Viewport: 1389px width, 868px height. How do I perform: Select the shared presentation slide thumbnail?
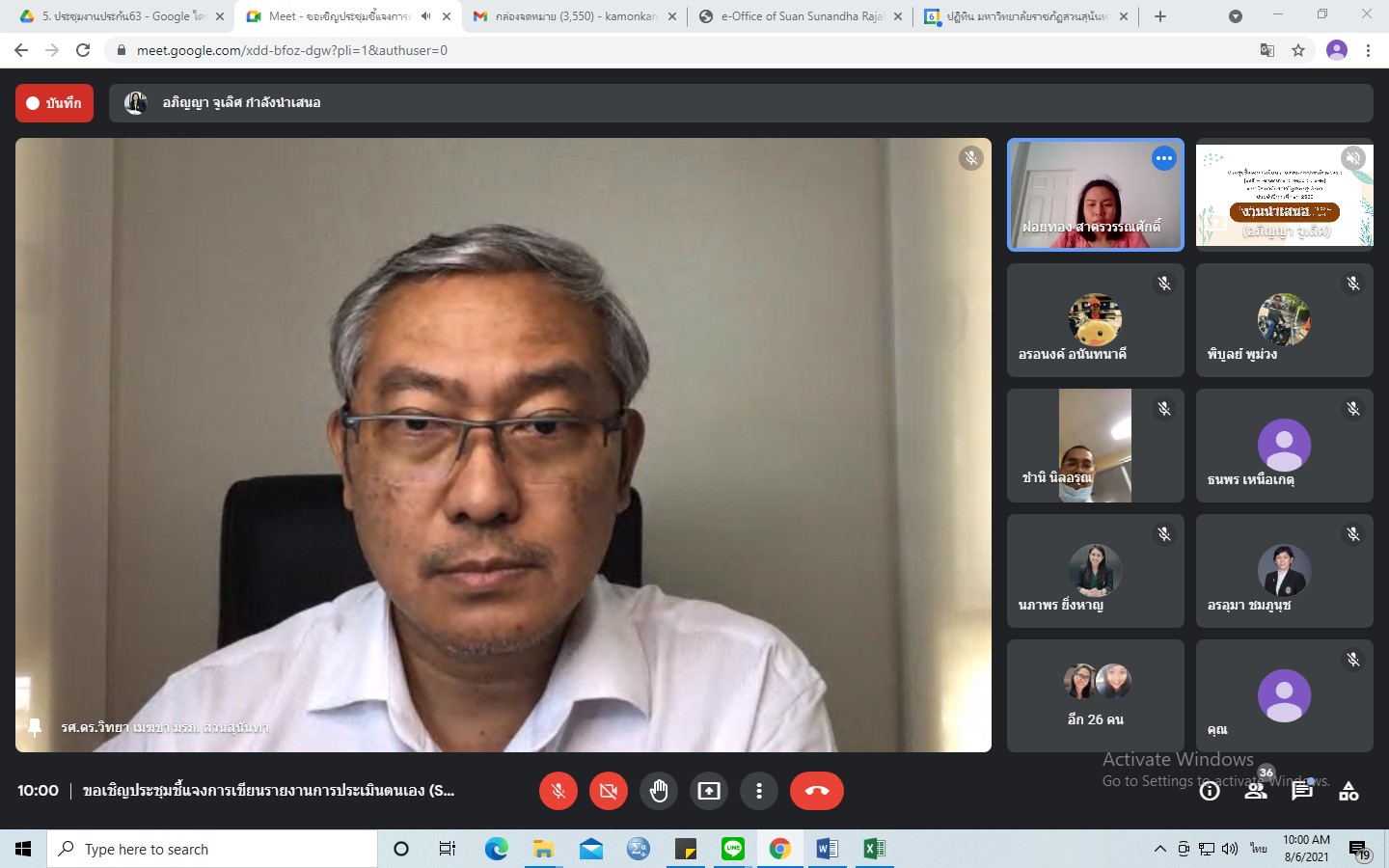[x=1284, y=196]
